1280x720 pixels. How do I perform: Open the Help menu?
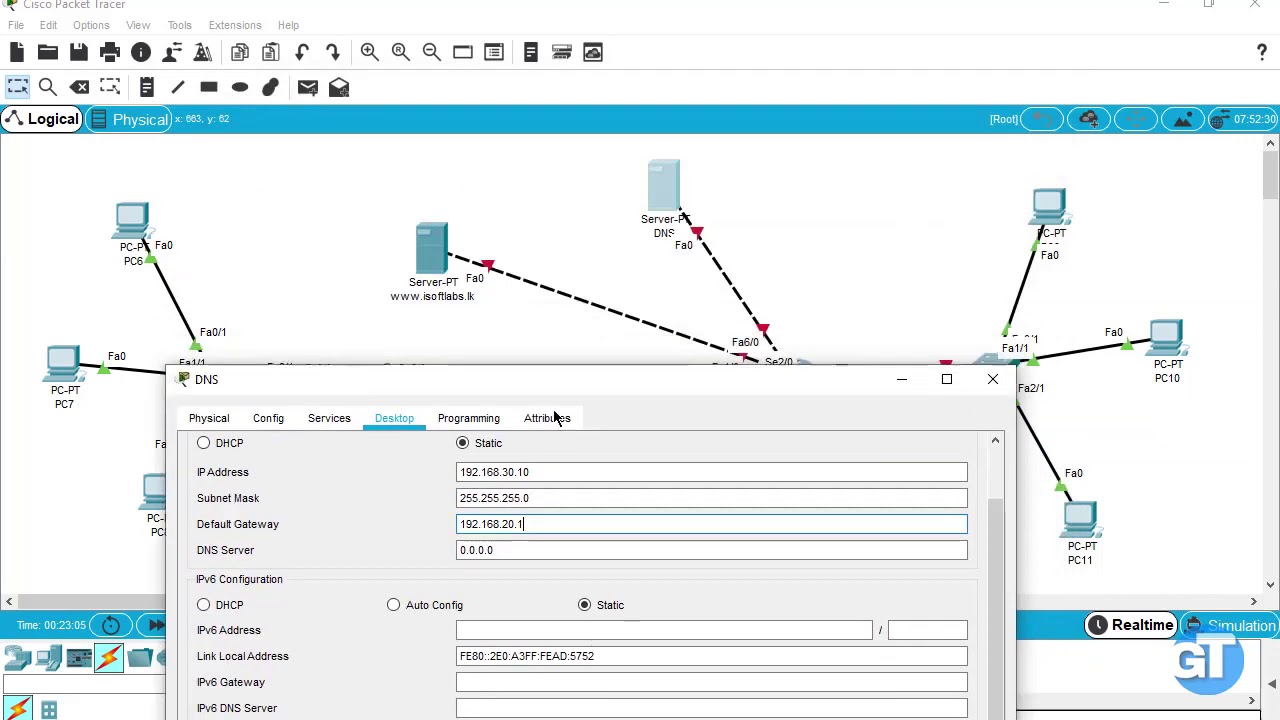[x=288, y=25]
